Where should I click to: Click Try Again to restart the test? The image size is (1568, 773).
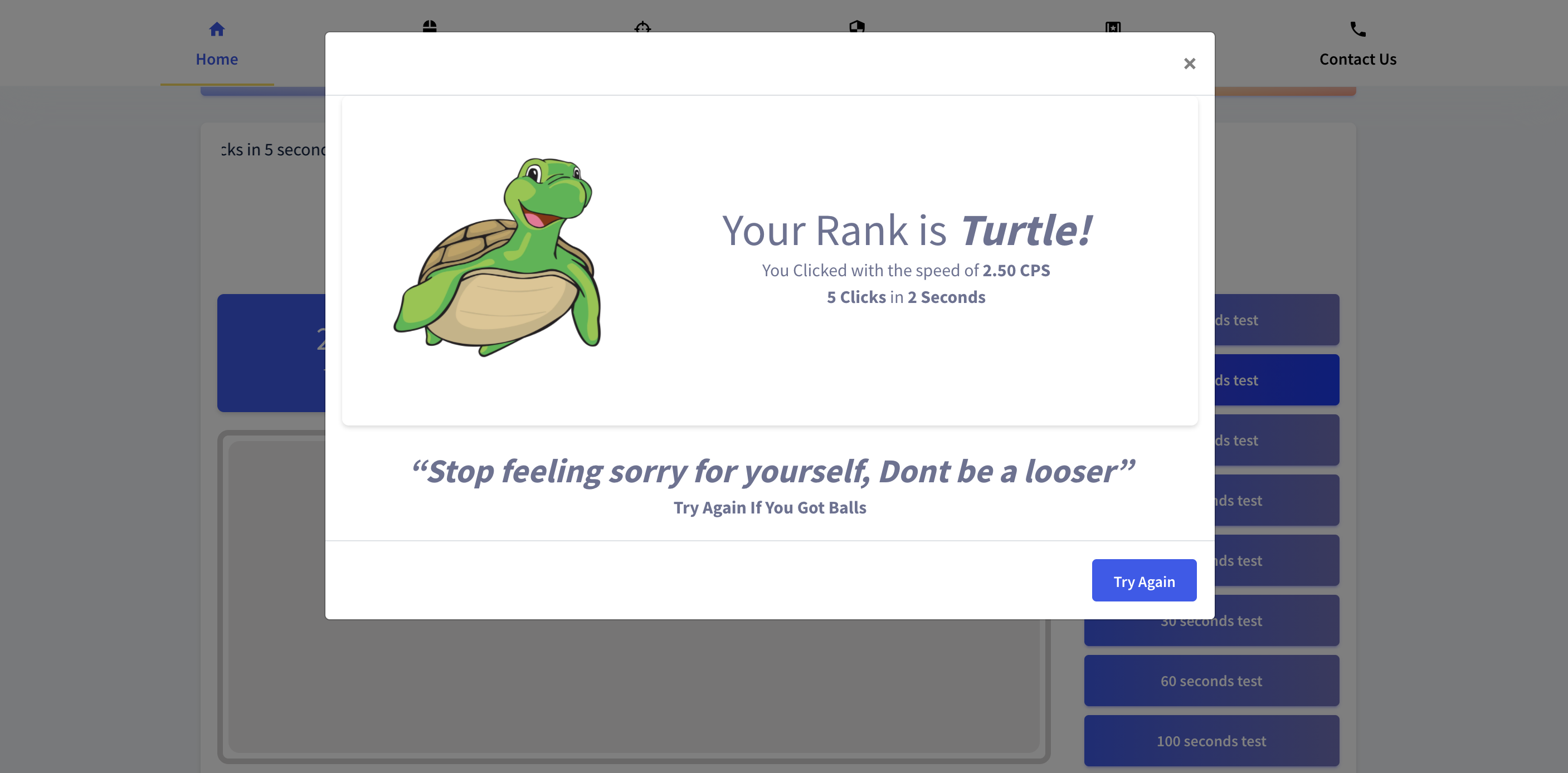point(1144,580)
